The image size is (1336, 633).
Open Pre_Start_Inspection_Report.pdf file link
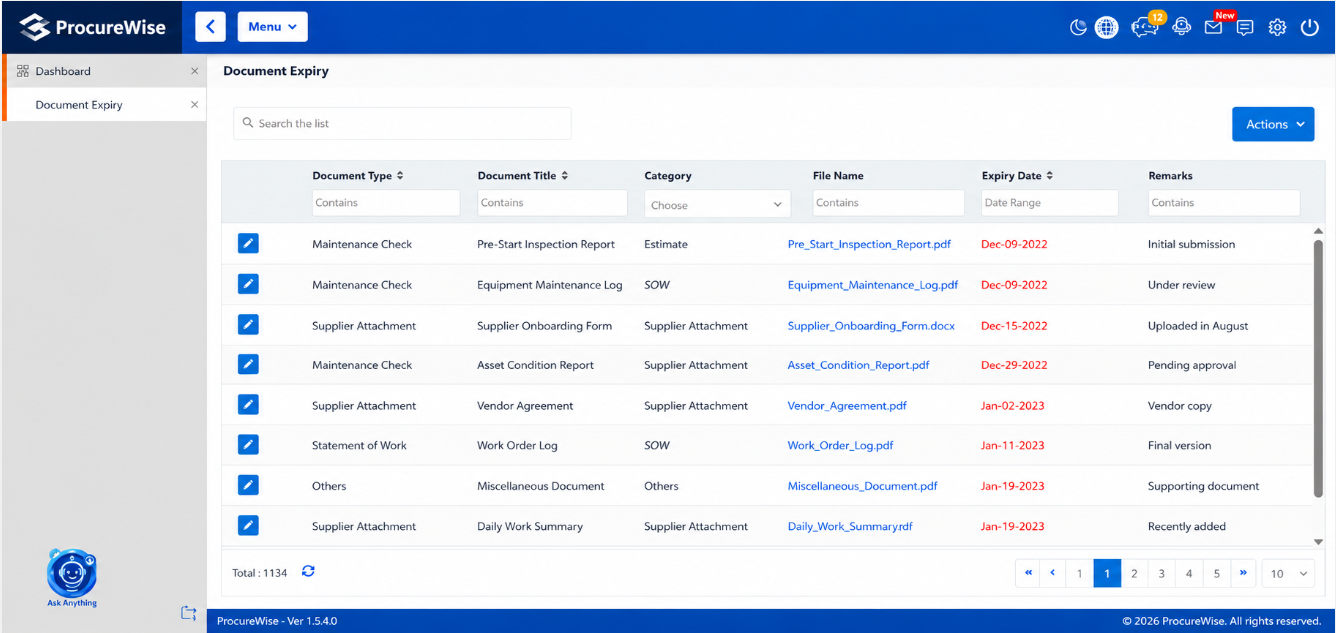click(869, 244)
